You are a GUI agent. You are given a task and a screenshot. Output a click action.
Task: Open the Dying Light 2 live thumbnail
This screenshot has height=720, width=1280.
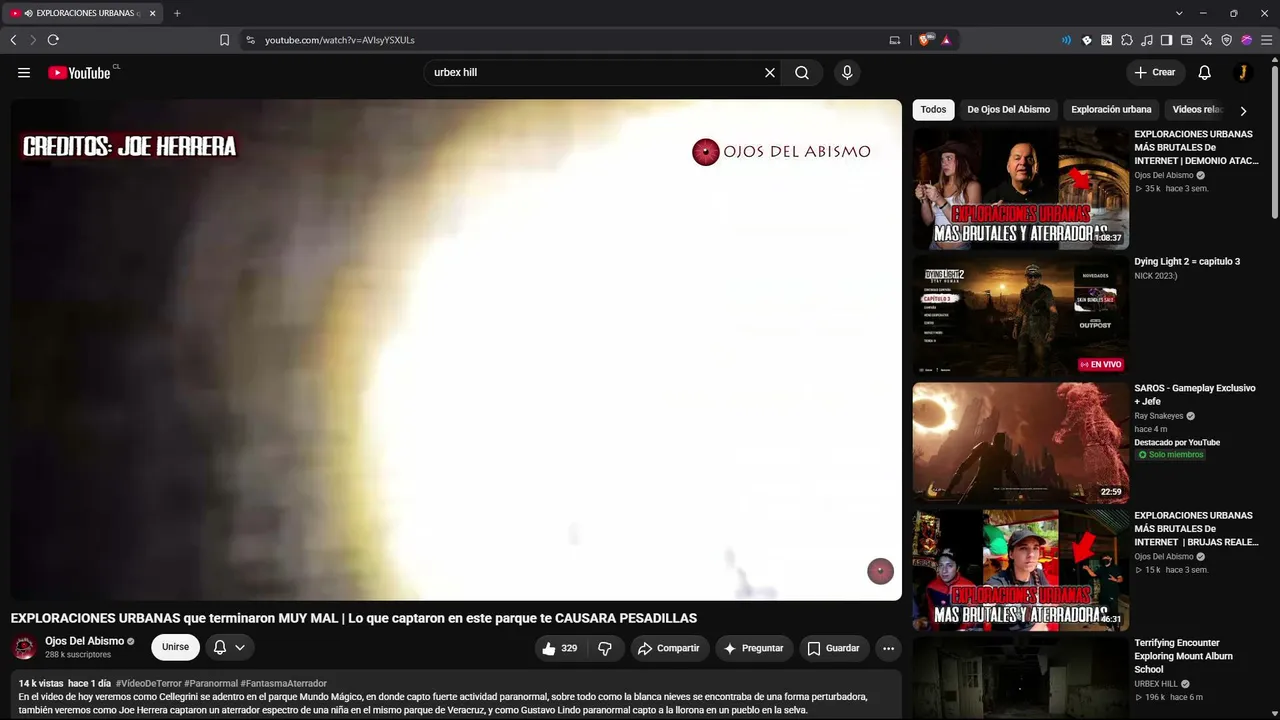[1020, 316]
